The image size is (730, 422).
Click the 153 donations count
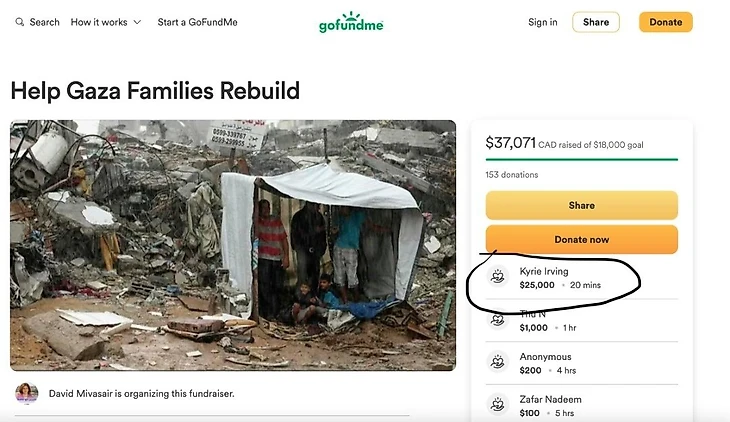[x=511, y=175]
